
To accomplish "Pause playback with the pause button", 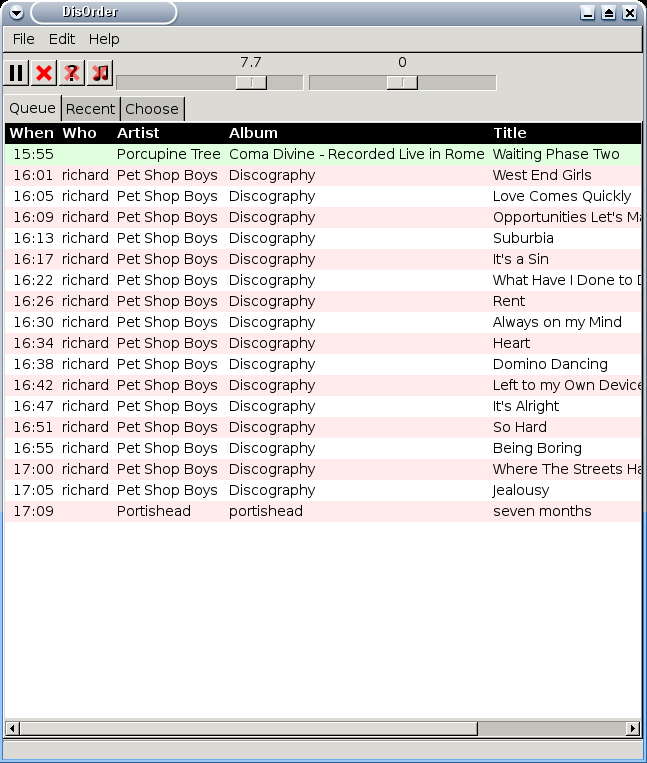I will [16, 73].
